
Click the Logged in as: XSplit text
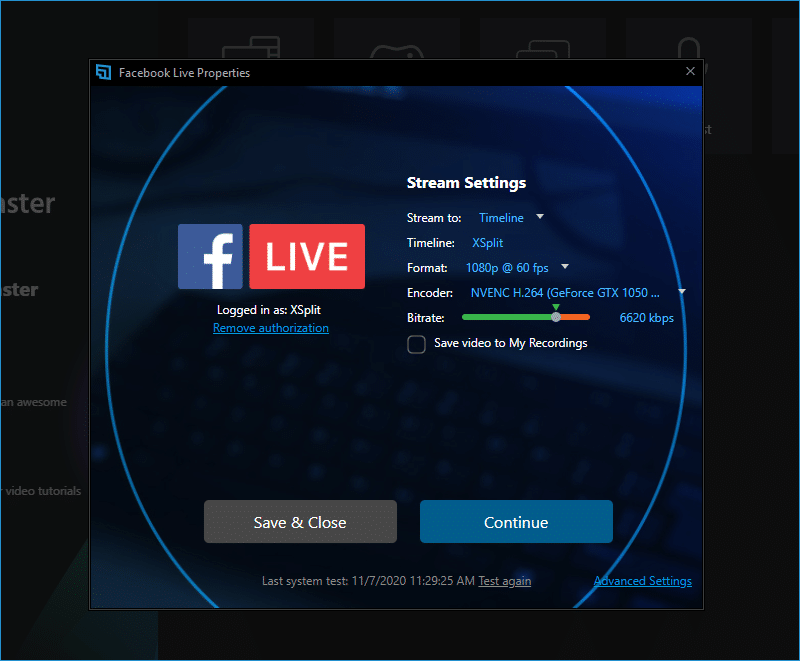coord(269,310)
